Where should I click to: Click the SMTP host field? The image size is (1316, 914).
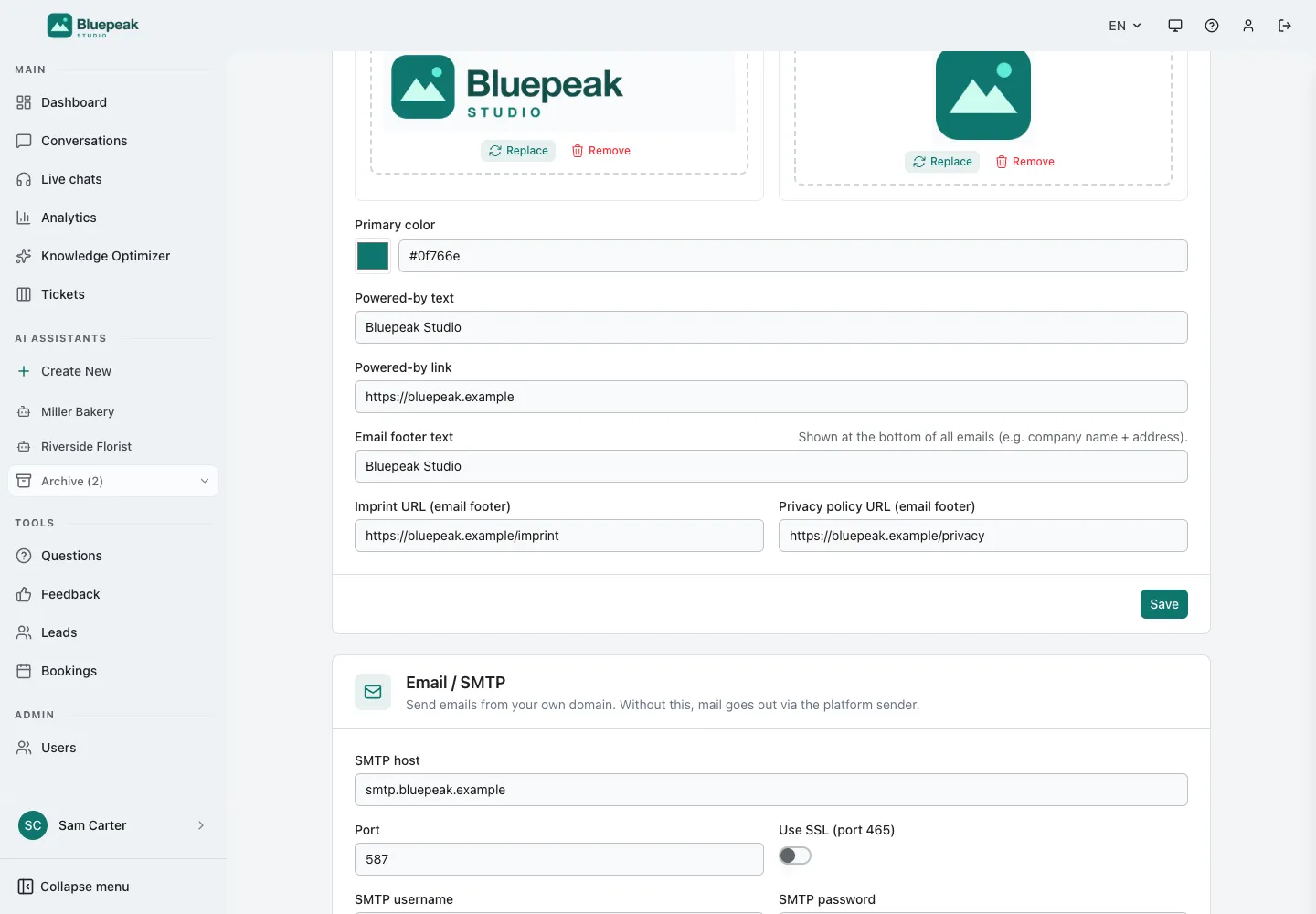[x=771, y=790]
